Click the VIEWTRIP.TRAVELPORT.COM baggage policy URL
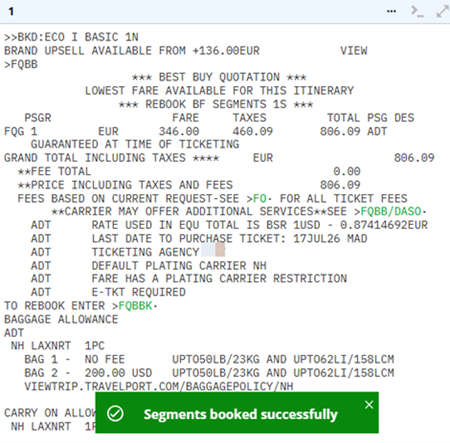450x443 pixels. tap(159, 386)
